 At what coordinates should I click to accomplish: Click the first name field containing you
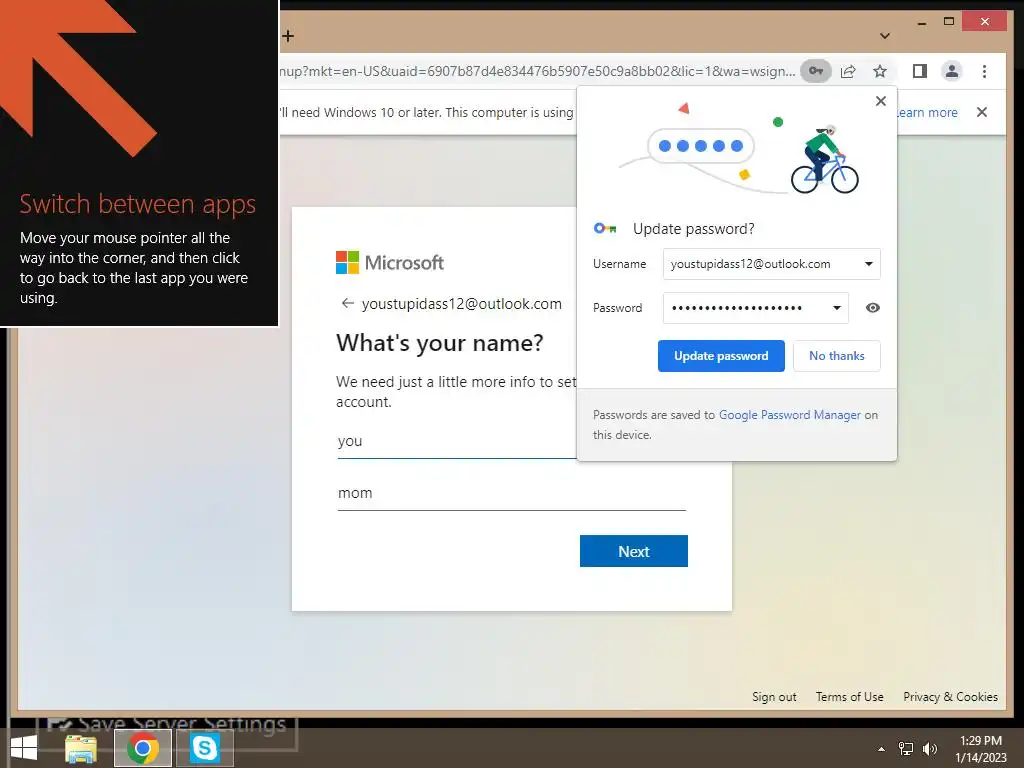click(x=456, y=441)
